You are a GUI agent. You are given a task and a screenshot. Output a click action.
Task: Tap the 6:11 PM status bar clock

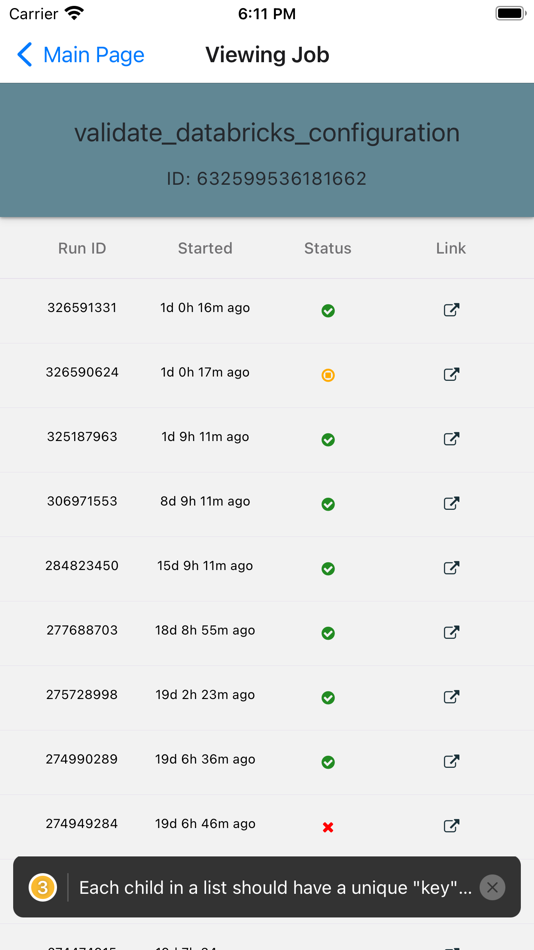point(267,14)
